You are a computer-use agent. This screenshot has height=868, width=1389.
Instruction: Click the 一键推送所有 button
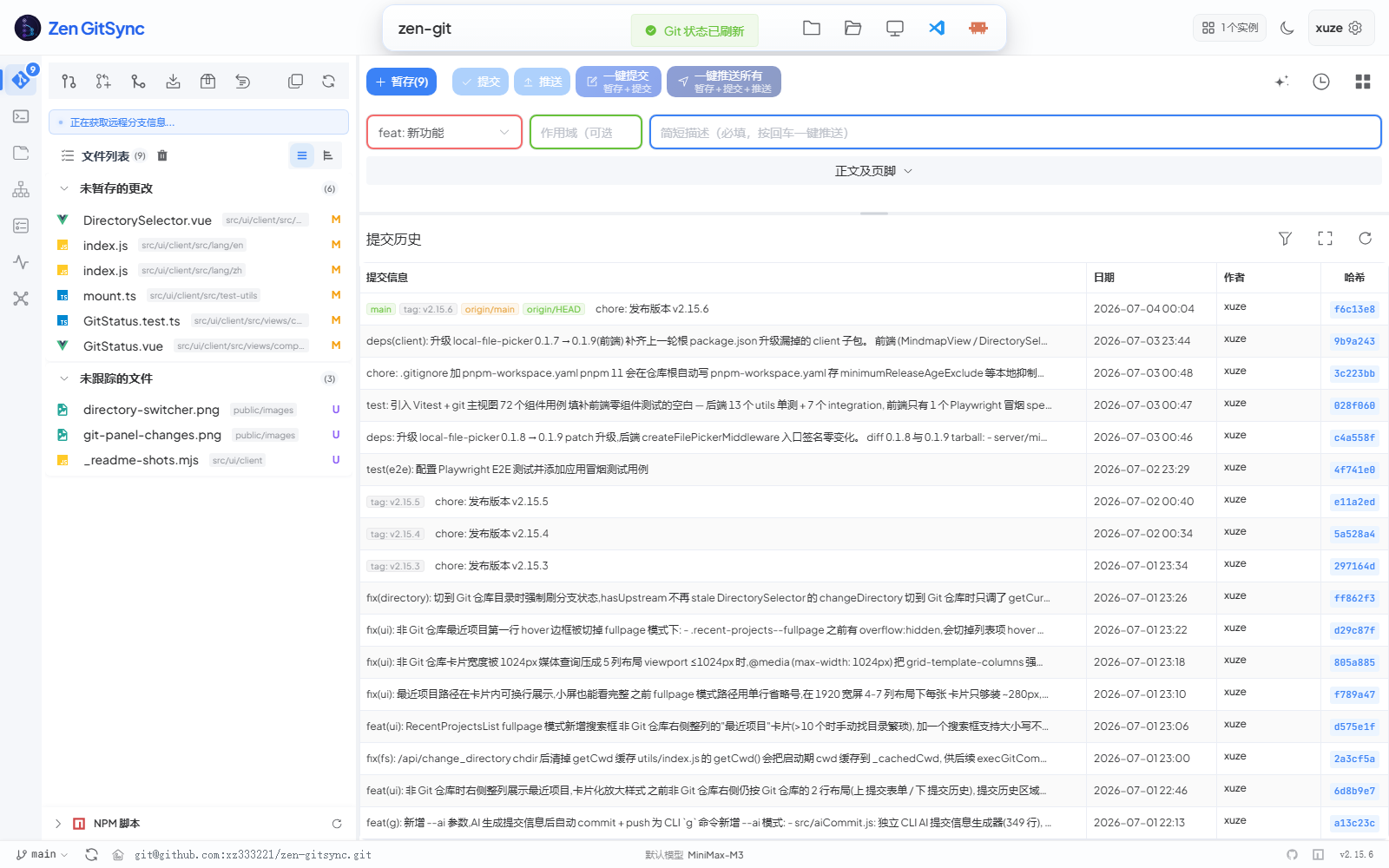(724, 82)
